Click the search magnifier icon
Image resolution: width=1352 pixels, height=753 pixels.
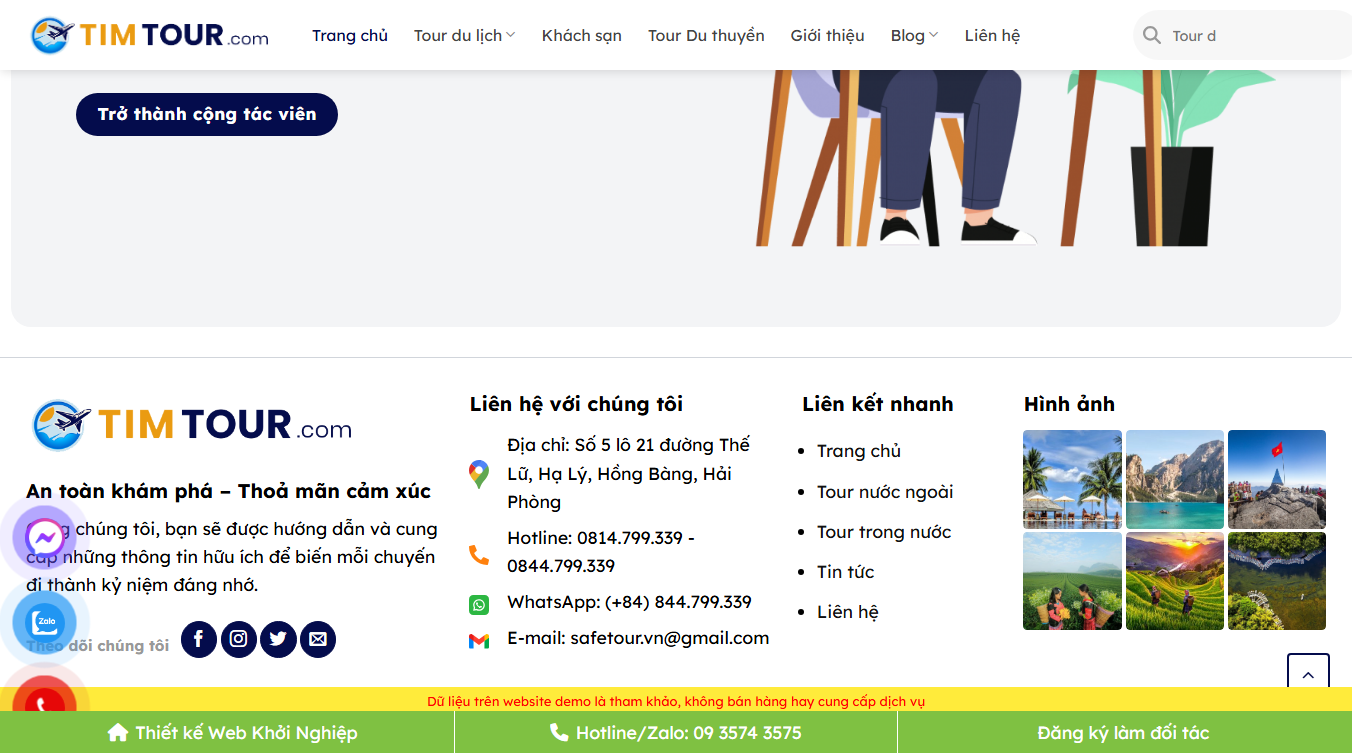pyautogui.click(x=1152, y=34)
